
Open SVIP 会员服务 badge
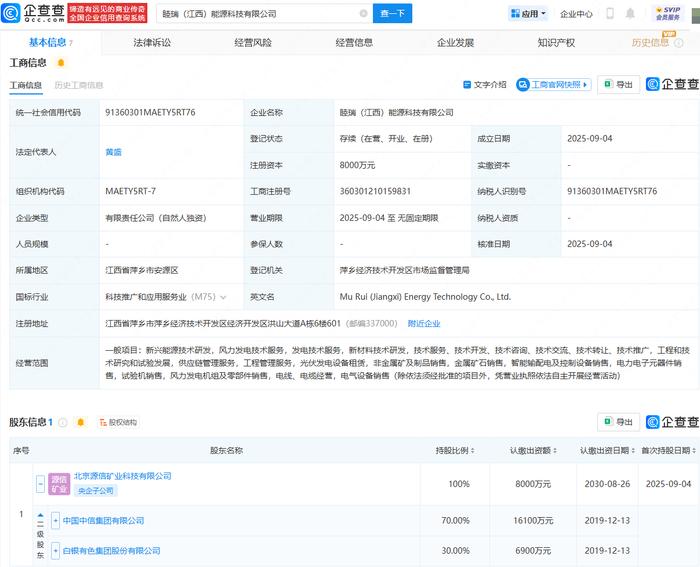pyautogui.click(x=667, y=13)
